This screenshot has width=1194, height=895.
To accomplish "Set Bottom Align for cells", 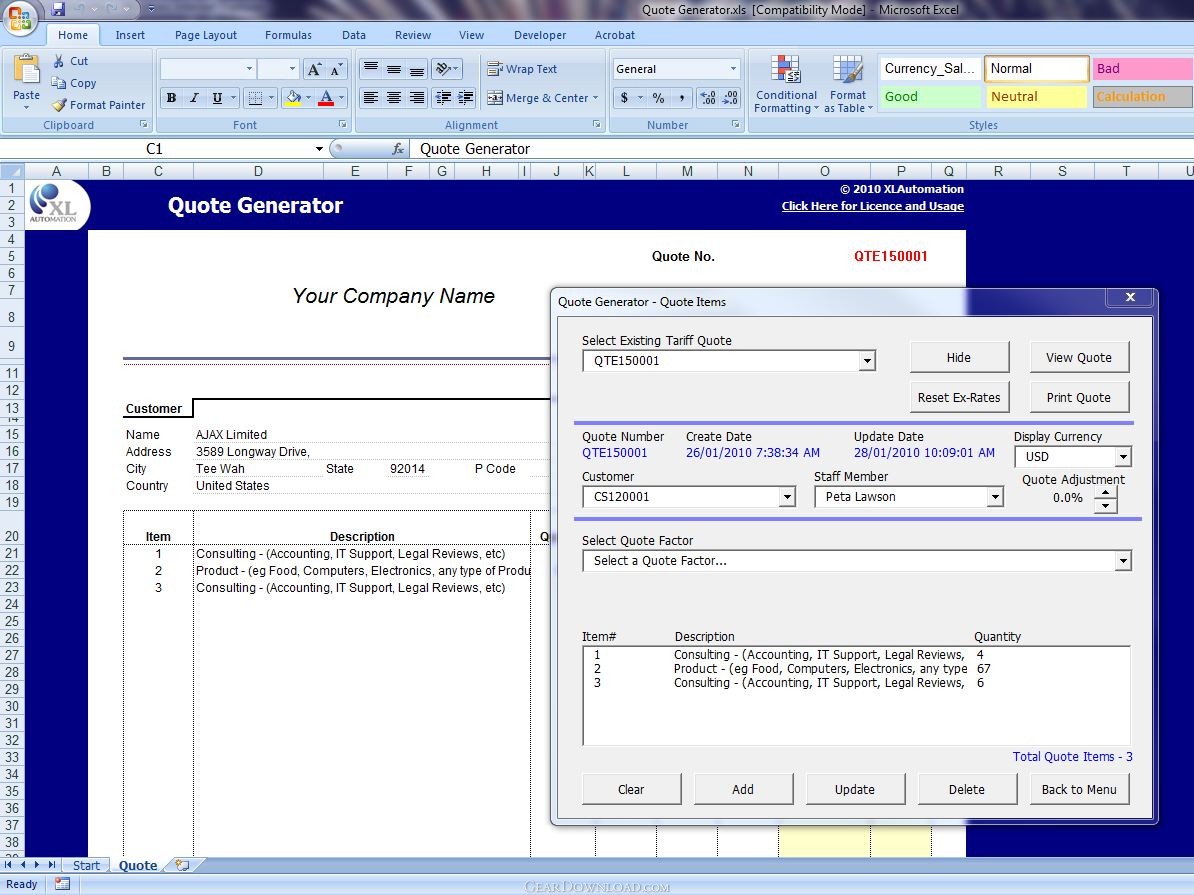I will (x=417, y=69).
